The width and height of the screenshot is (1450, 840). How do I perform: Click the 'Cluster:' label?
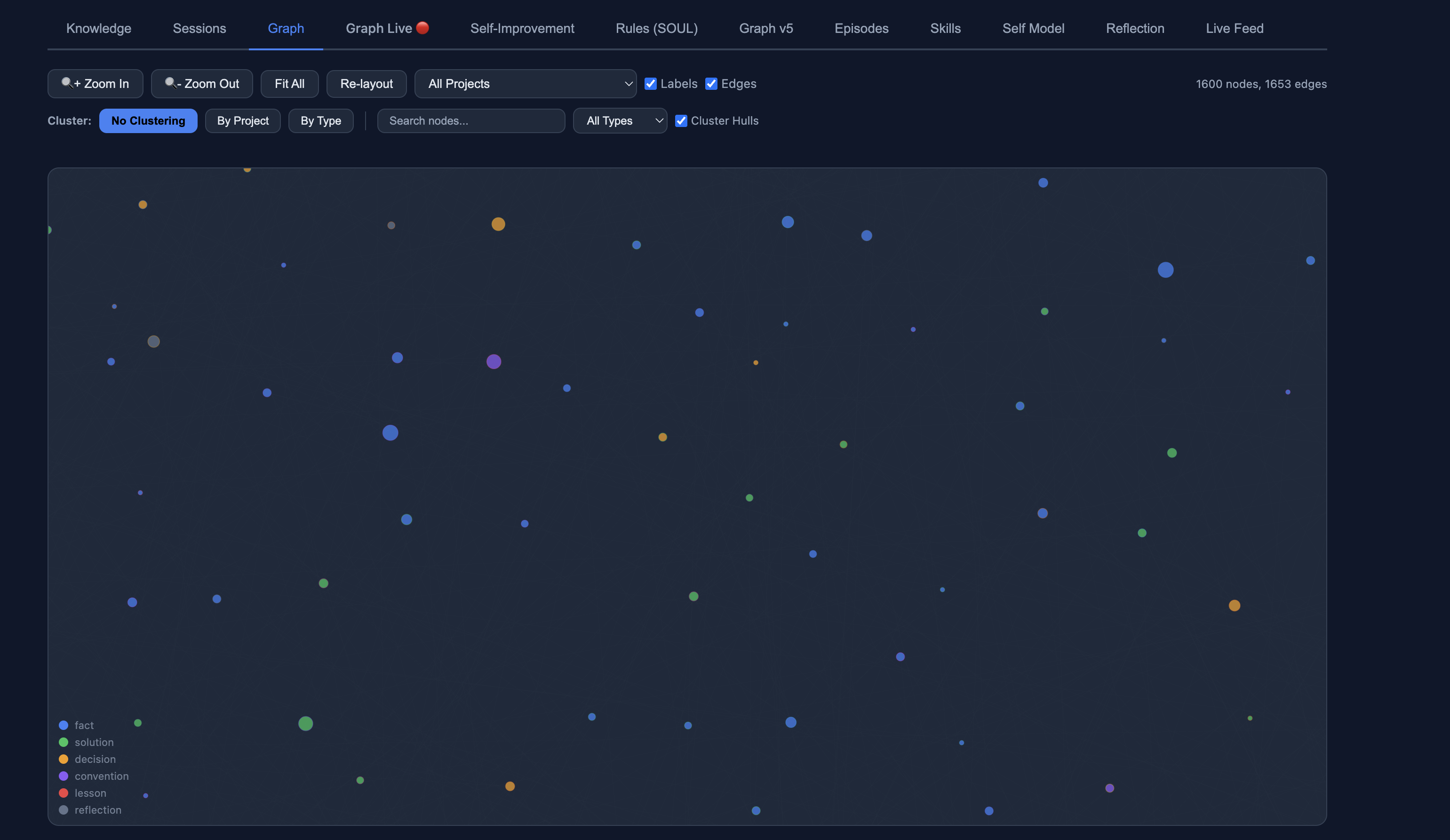pyautogui.click(x=69, y=121)
